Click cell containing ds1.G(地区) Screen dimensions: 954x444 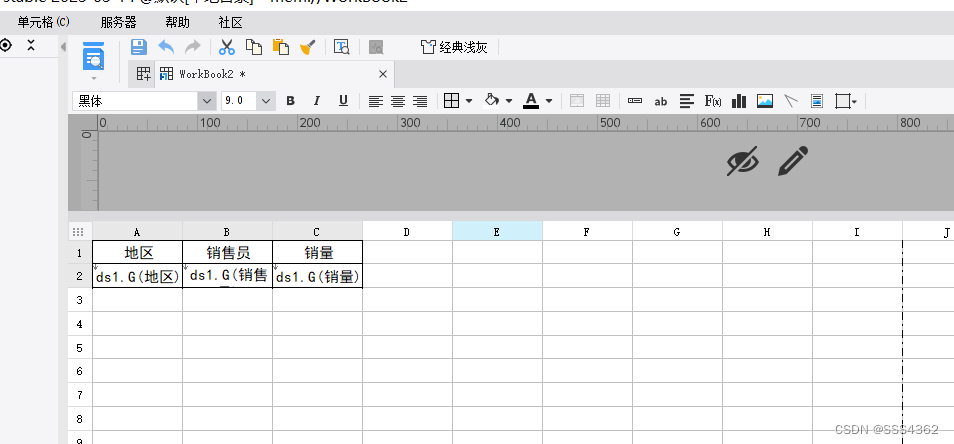(x=138, y=276)
